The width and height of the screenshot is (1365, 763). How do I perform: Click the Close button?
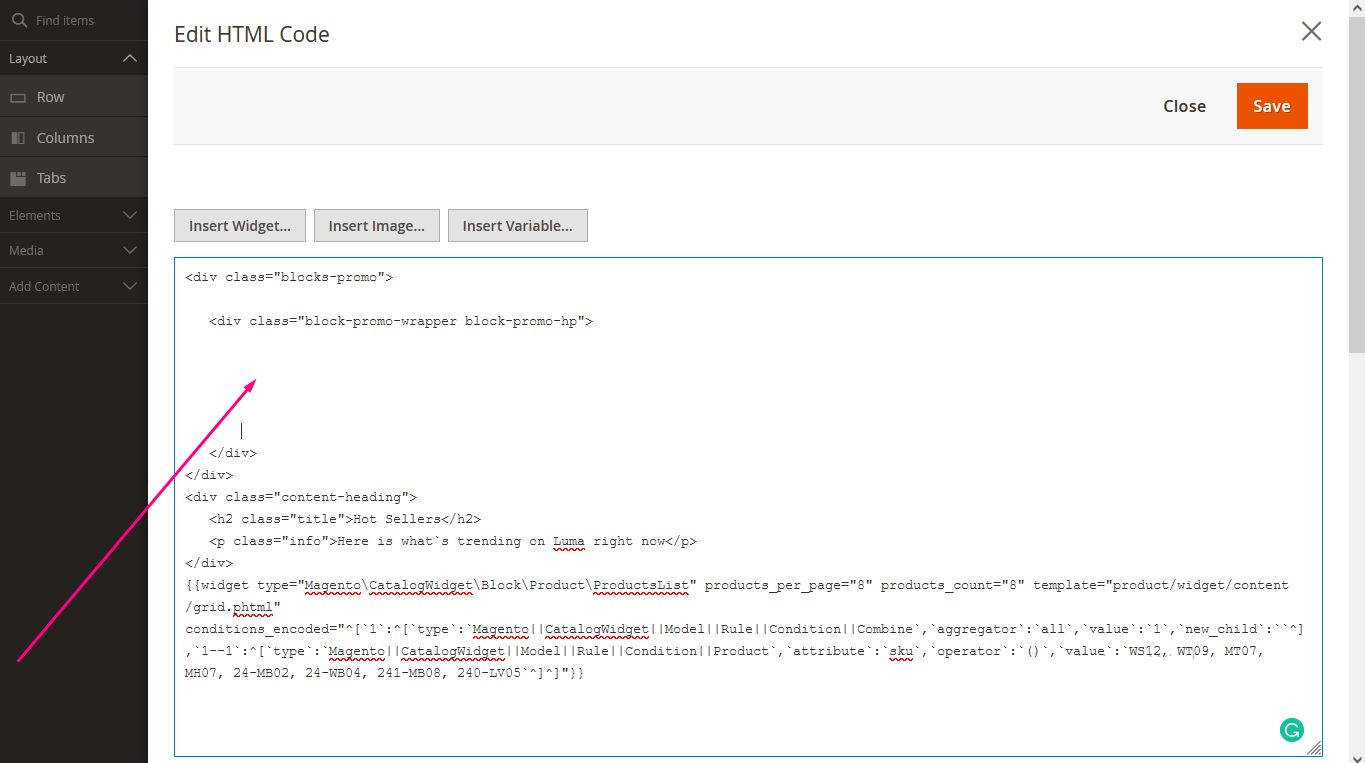click(1184, 105)
